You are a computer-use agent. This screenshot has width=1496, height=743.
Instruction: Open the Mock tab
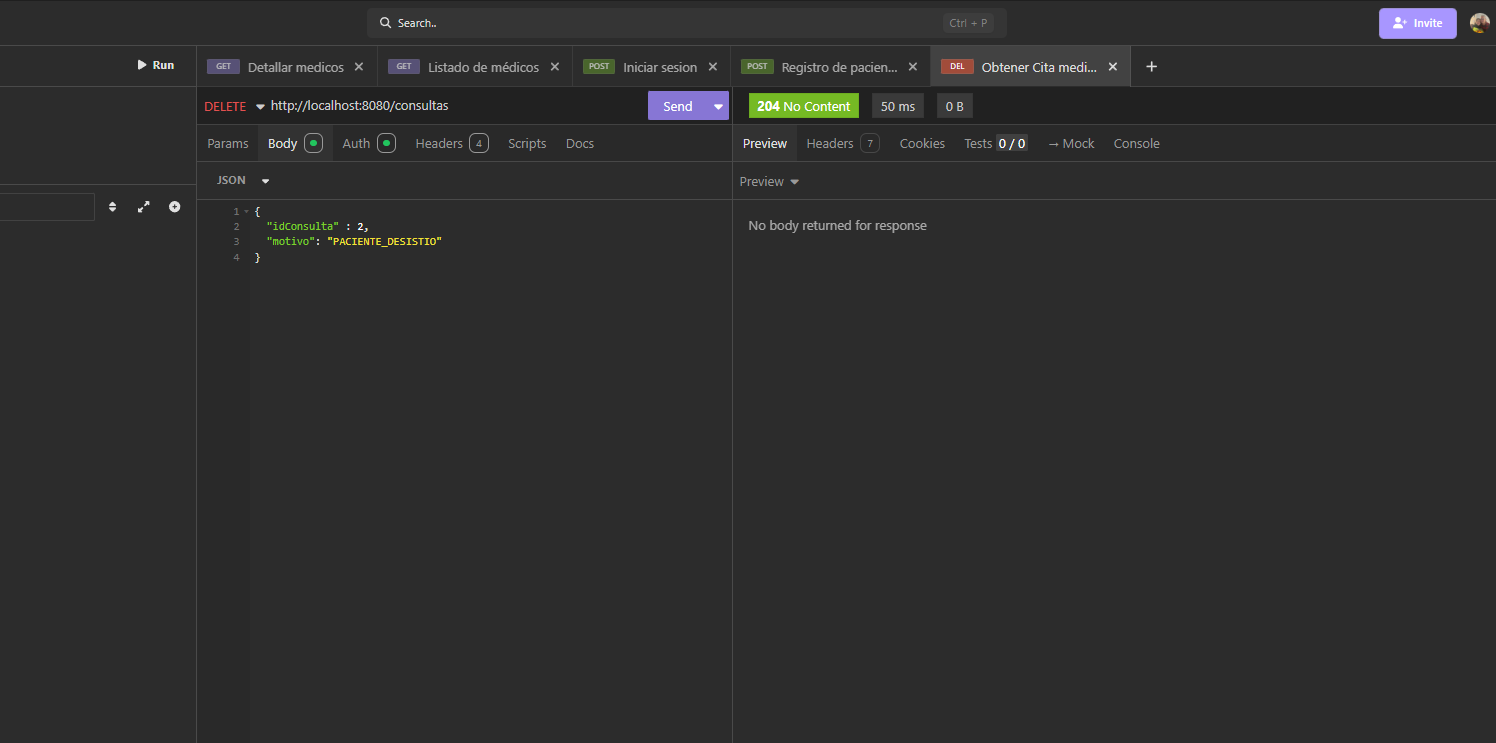1071,143
